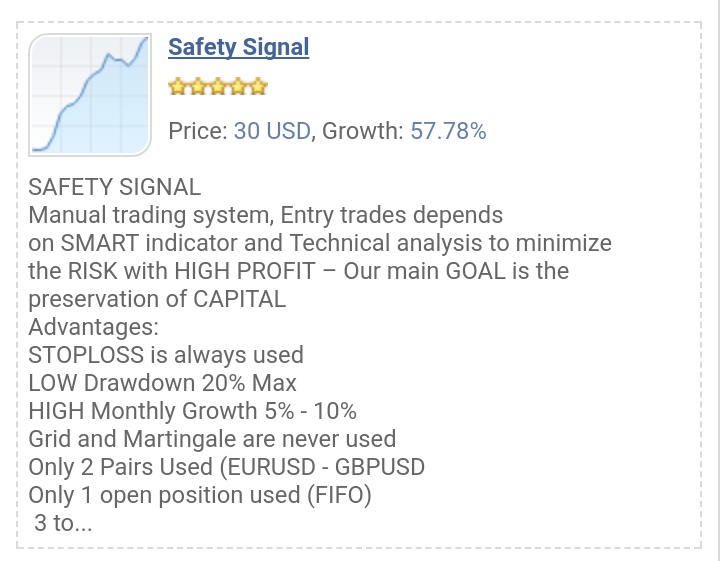The height and width of the screenshot is (561, 720).
Task: Click the "Price:" label text
Action: [x=198, y=131]
